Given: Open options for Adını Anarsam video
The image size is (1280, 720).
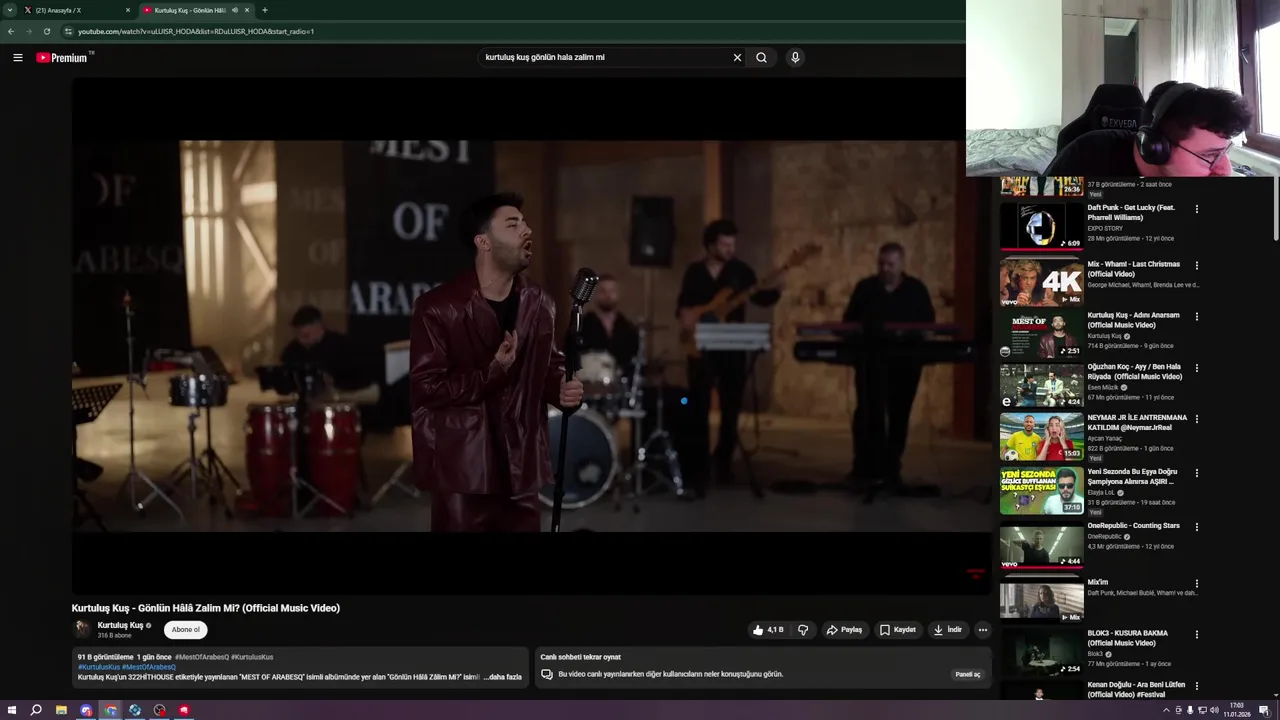Looking at the screenshot, I should tap(1197, 316).
